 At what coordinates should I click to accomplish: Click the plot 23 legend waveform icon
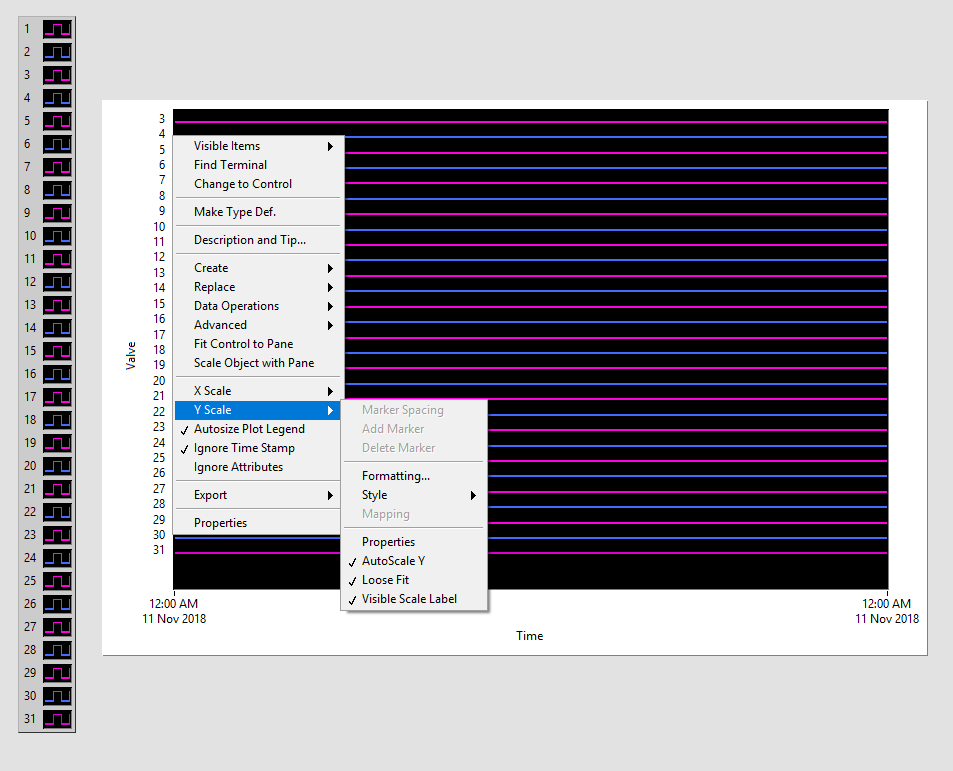(57, 535)
